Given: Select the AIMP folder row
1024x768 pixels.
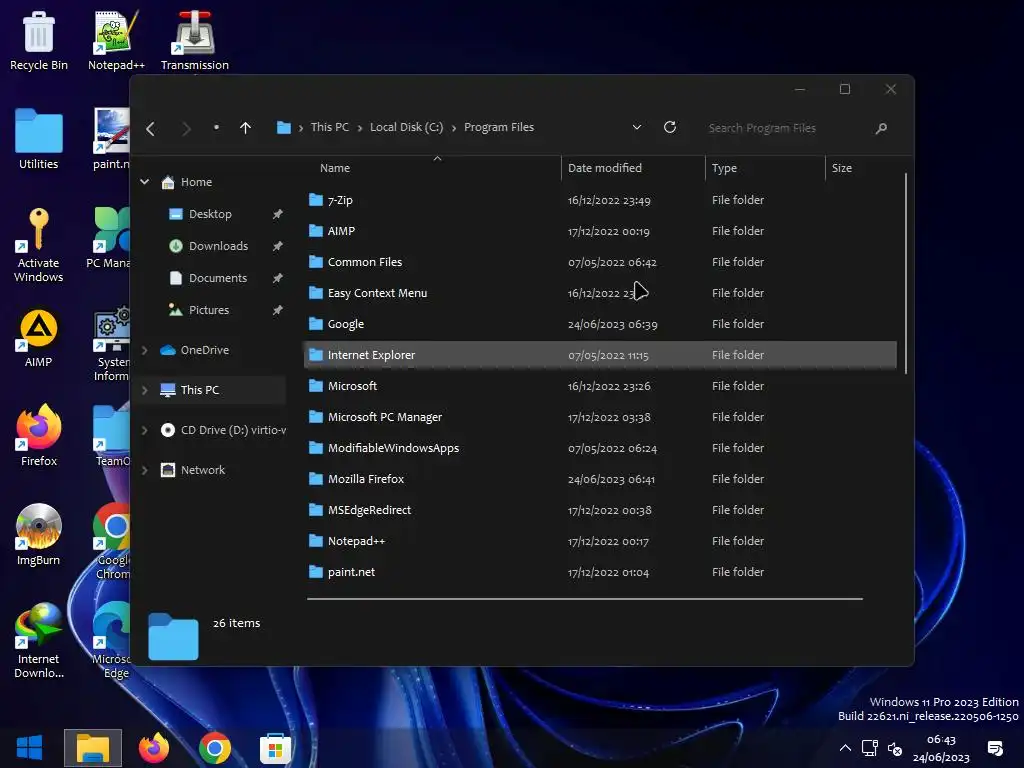Looking at the screenshot, I should pyautogui.click(x=600, y=231).
